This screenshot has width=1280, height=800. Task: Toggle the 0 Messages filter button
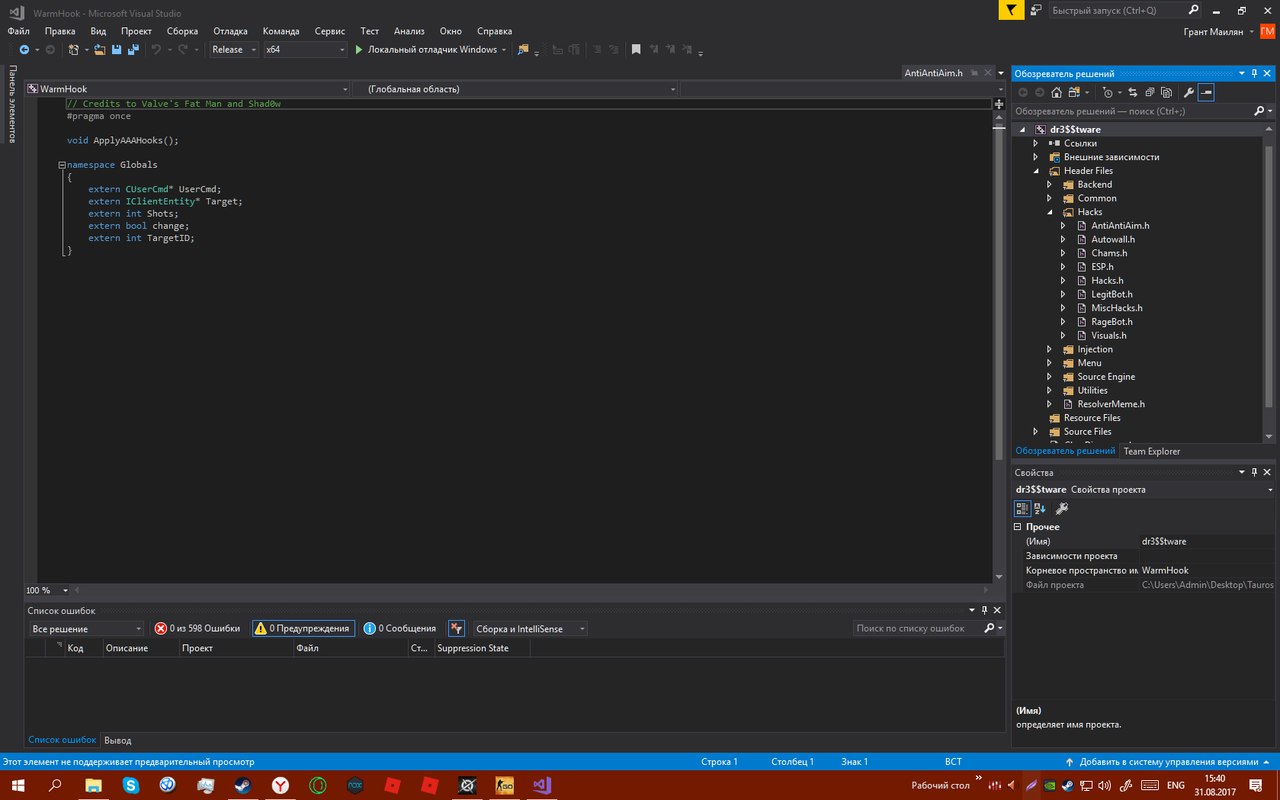tap(400, 629)
